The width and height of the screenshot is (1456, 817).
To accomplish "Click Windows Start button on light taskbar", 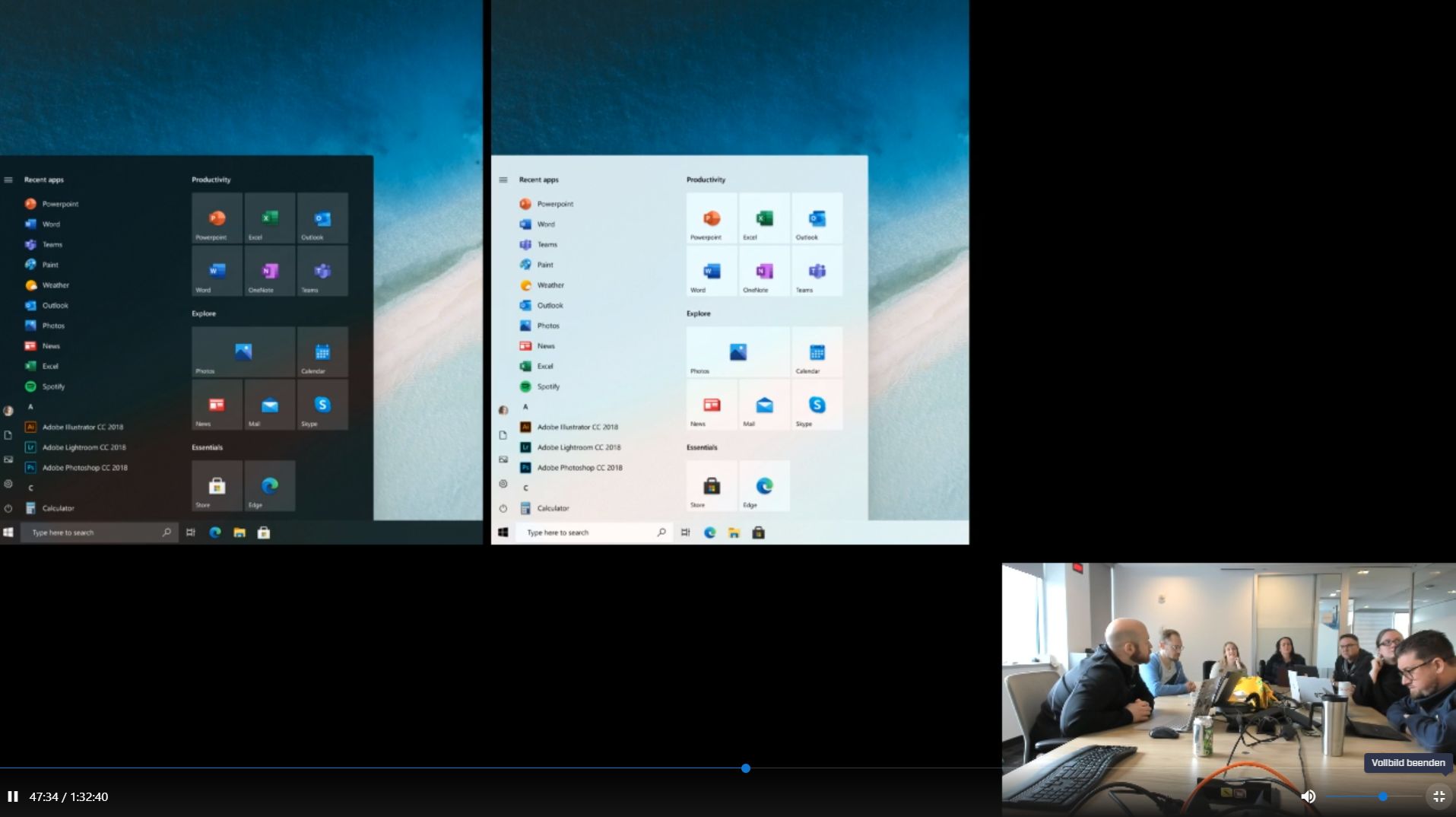I will [503, 532].
